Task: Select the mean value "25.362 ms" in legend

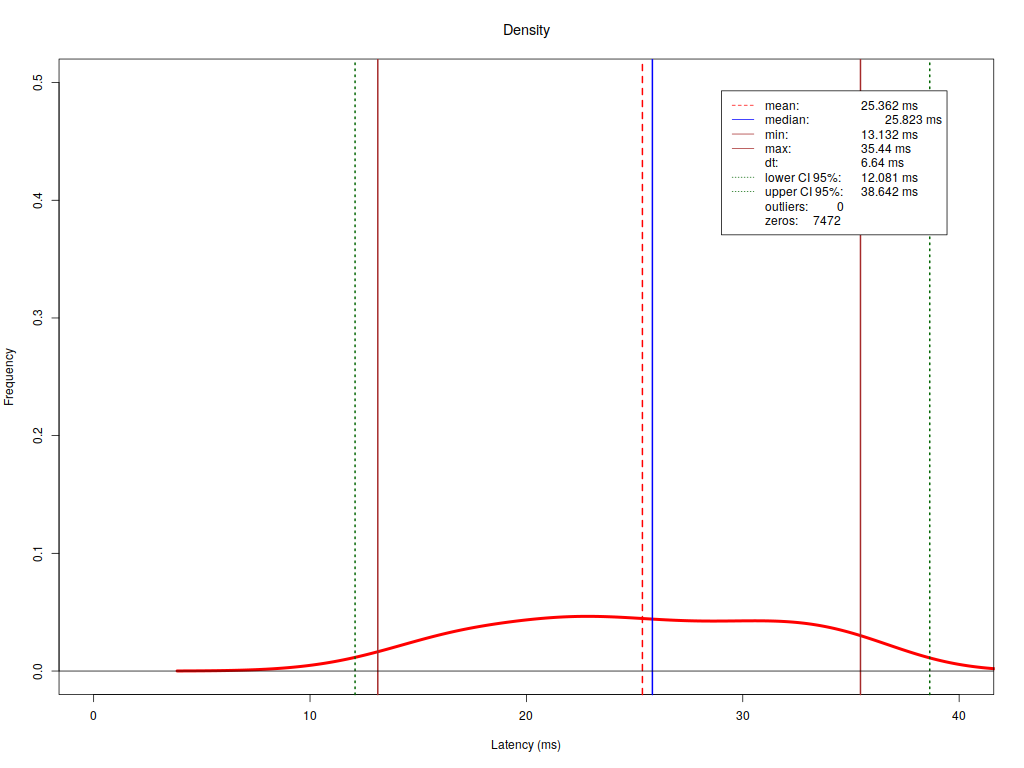Action: pyautogui.click(x=889, y=106)
